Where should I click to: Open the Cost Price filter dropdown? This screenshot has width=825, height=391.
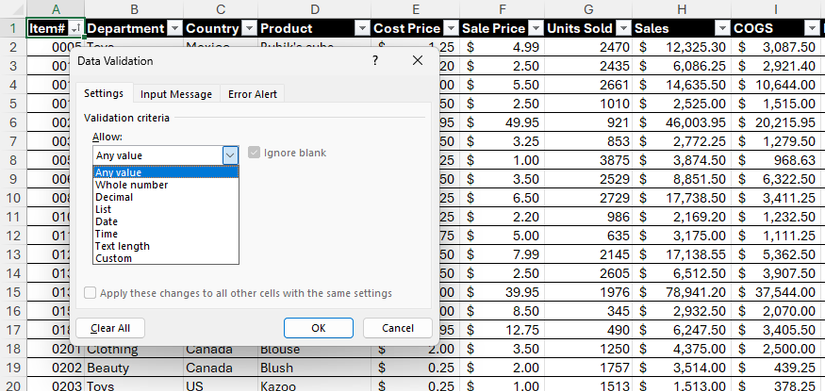[451, 28]
